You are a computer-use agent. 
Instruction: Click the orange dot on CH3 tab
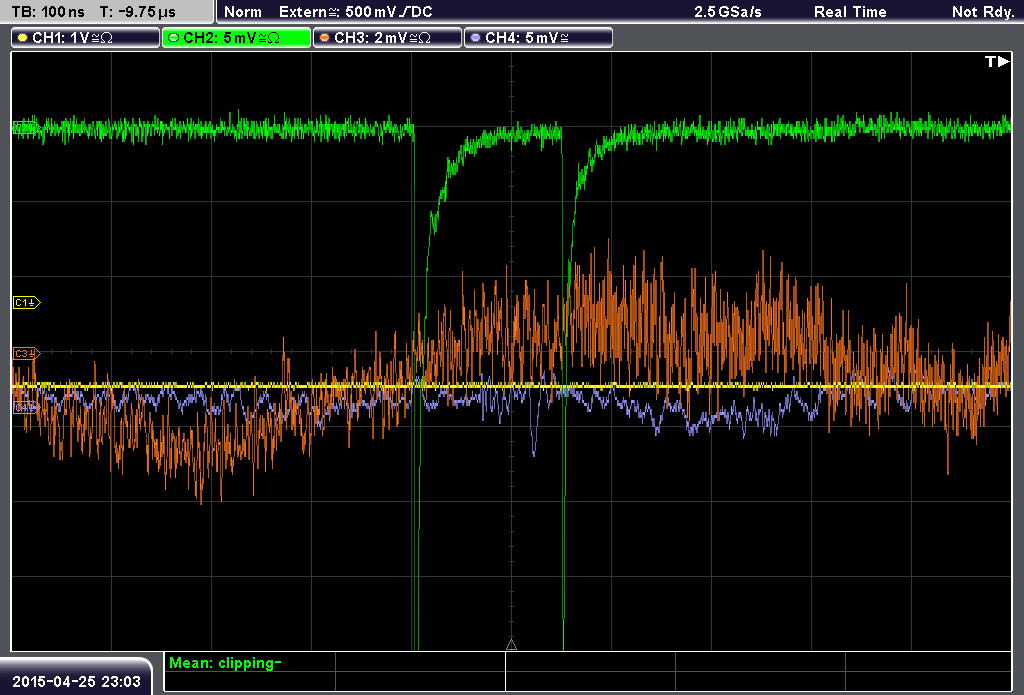[x=325, y=38]
